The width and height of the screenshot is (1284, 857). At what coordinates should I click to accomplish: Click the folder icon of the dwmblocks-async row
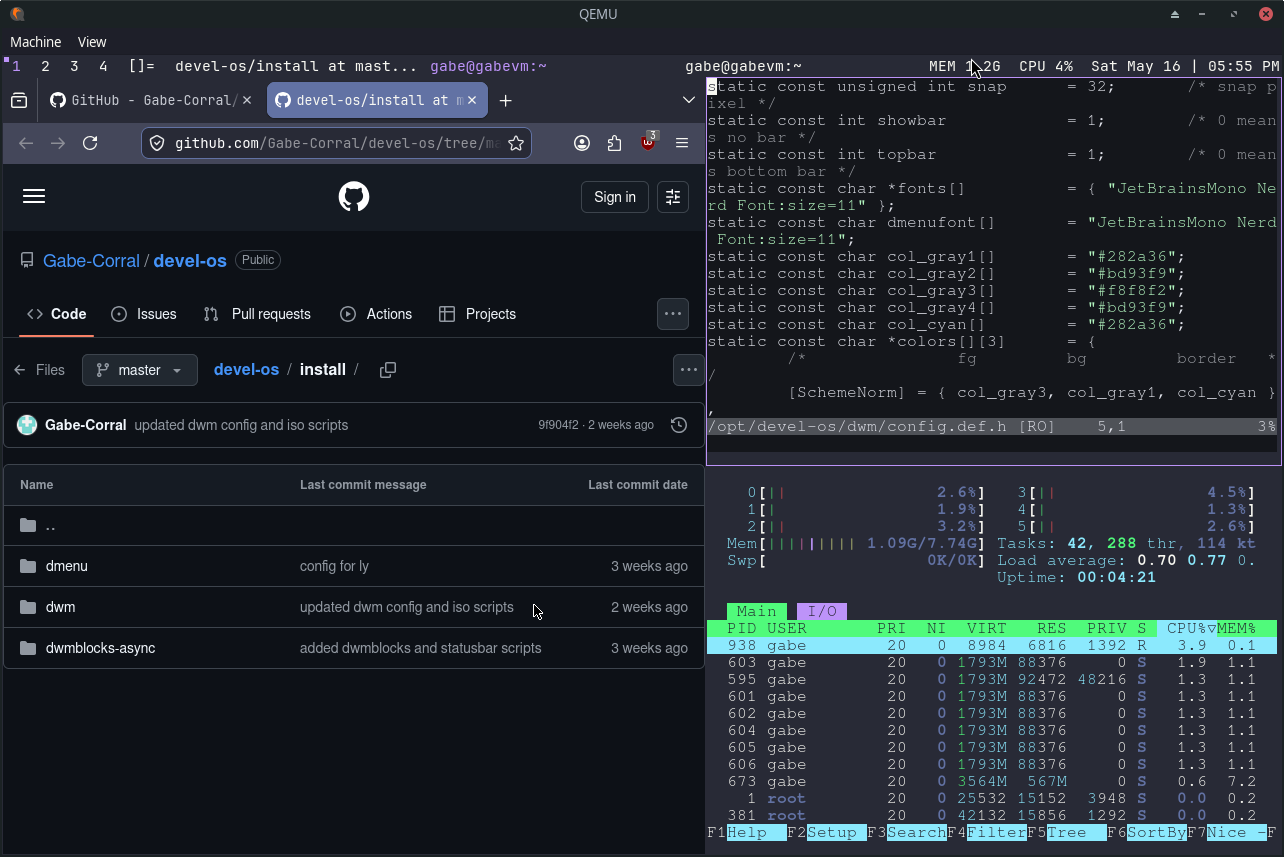tap(28, 648)
